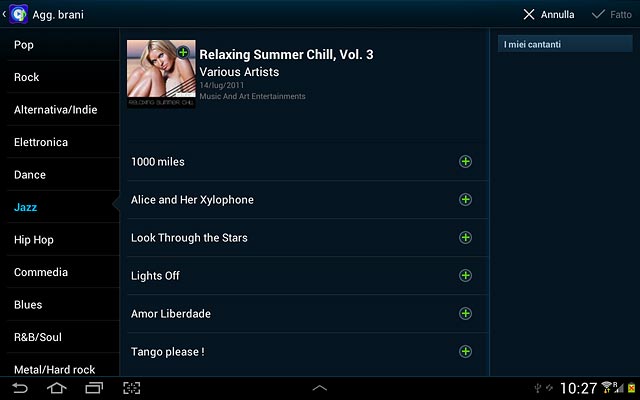Go back using the header left chevron
640x400 pixels.
point(4,14)
